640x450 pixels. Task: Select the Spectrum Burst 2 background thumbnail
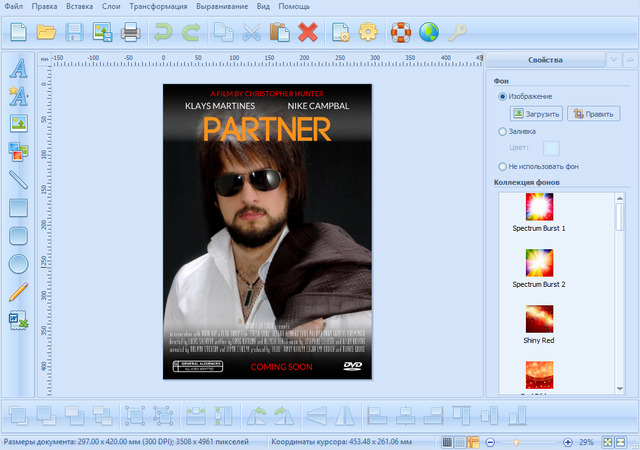point(539,263)
